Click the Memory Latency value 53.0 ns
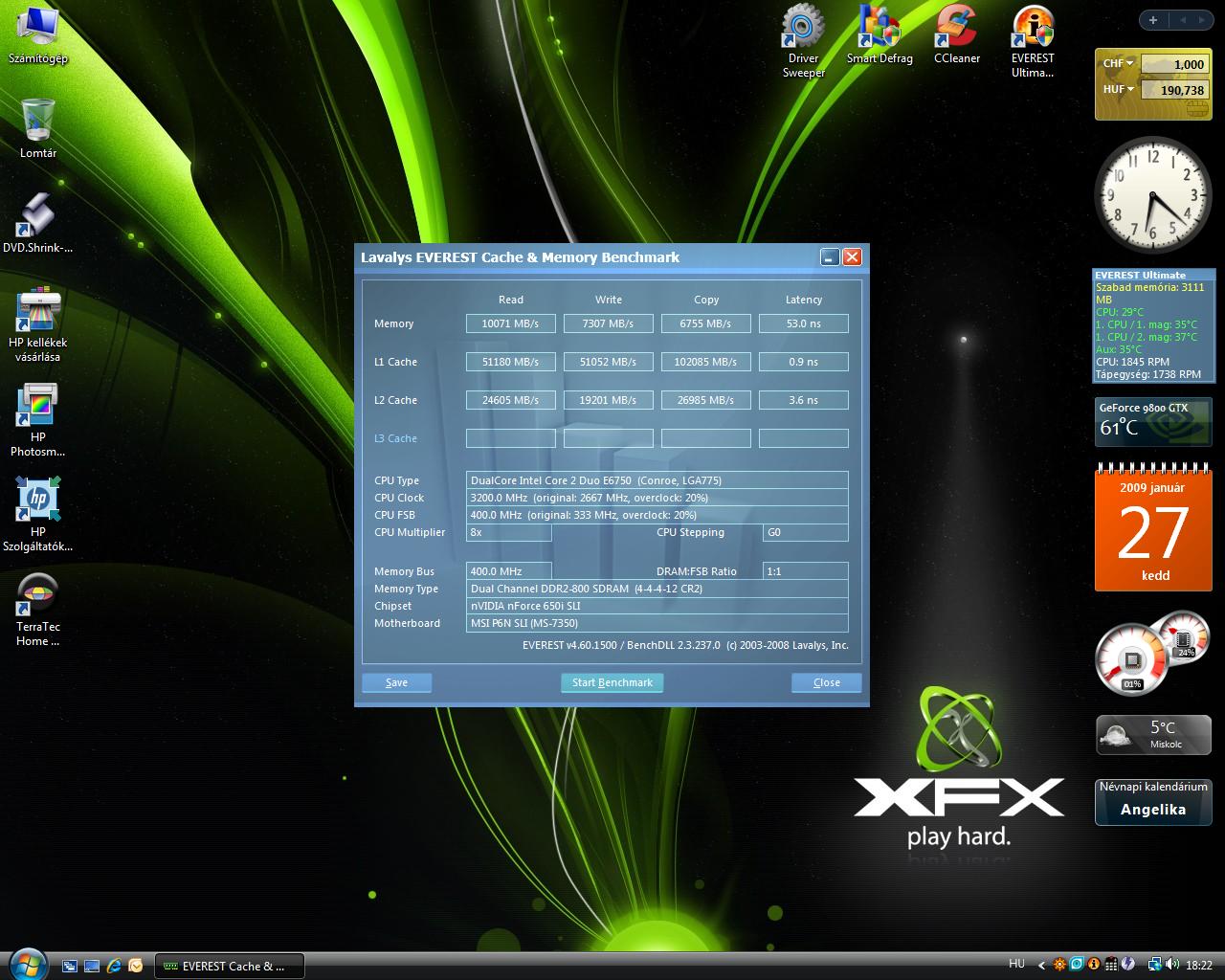Image resolution: width=1225 pixels, height=980 pixels. 803,323
